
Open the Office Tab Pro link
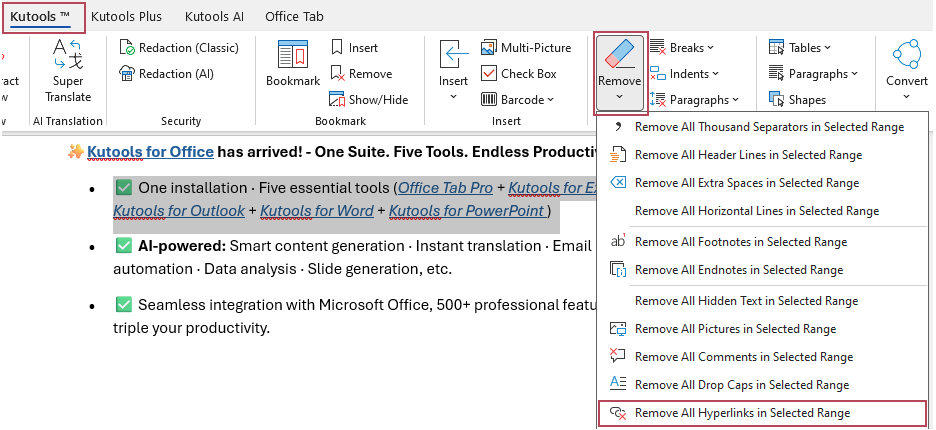pyautogui.click(x=445, y=188)
